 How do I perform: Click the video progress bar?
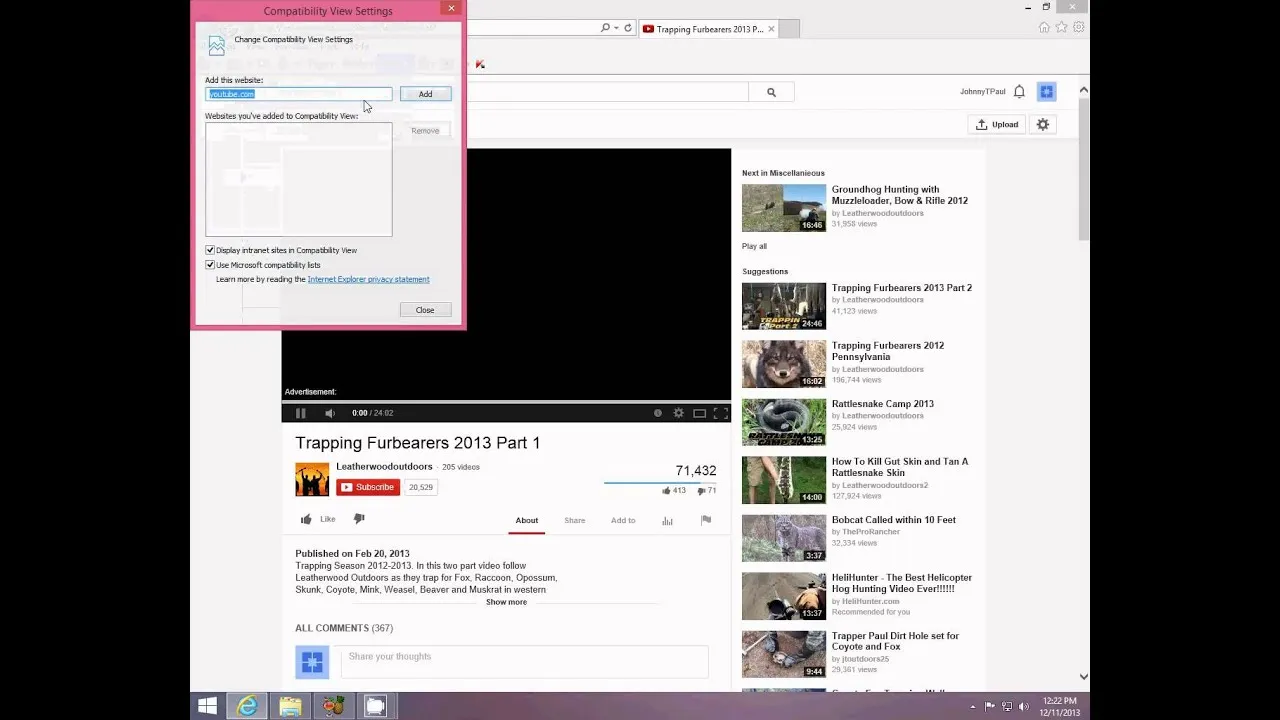coord(506,402)
